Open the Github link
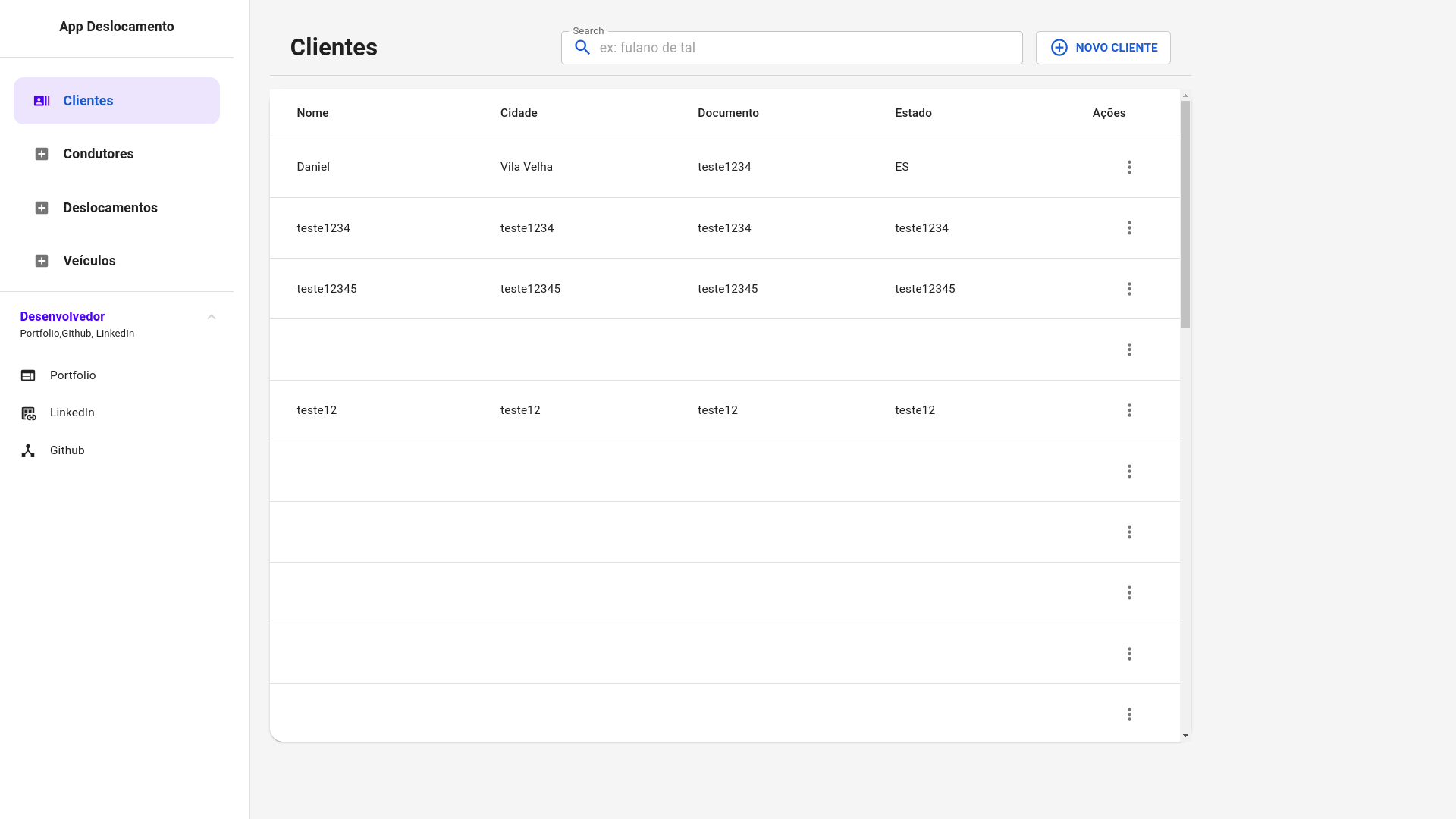The image size is (1456, 819). [x=67, y=450]
